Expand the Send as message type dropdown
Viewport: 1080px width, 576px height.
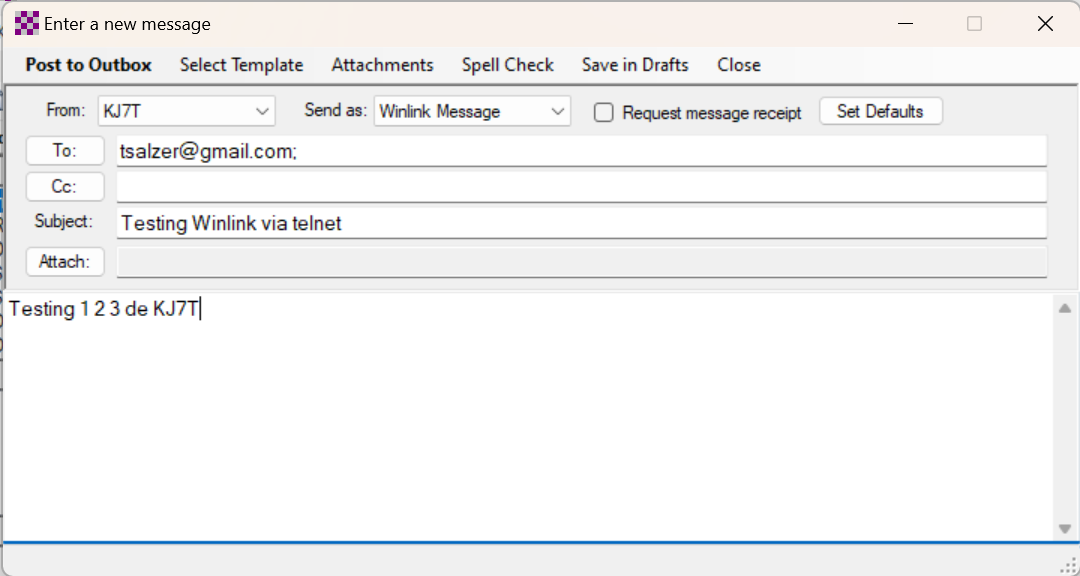[x=558, y=112]
